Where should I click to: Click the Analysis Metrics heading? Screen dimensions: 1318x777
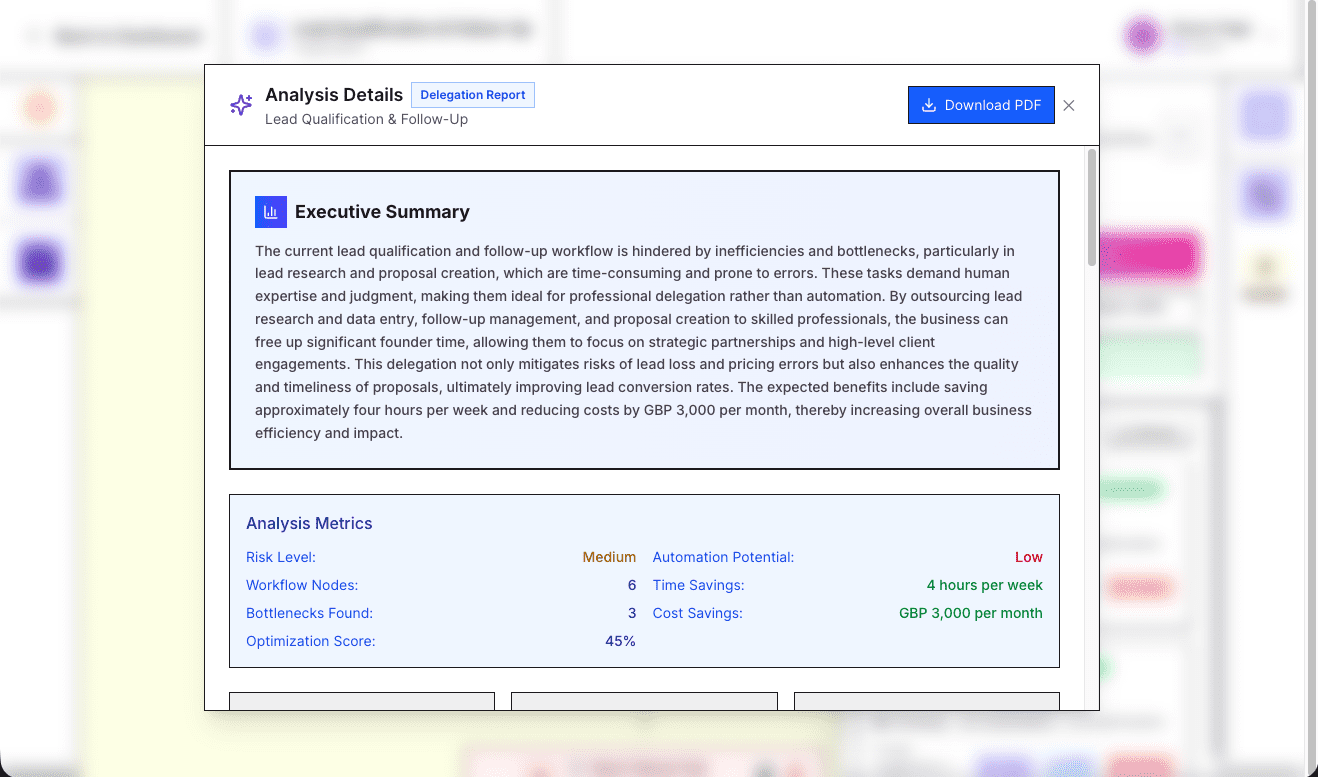coord(309,523)
